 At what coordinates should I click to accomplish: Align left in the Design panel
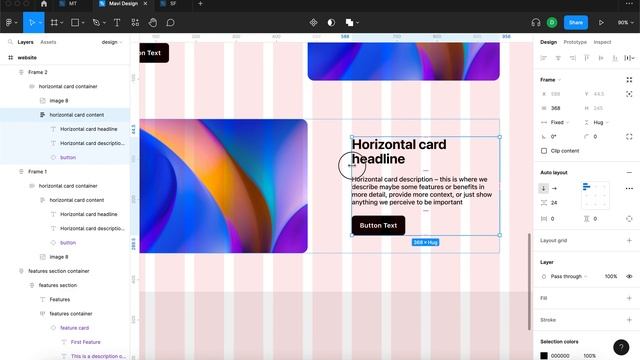point(543,58)
